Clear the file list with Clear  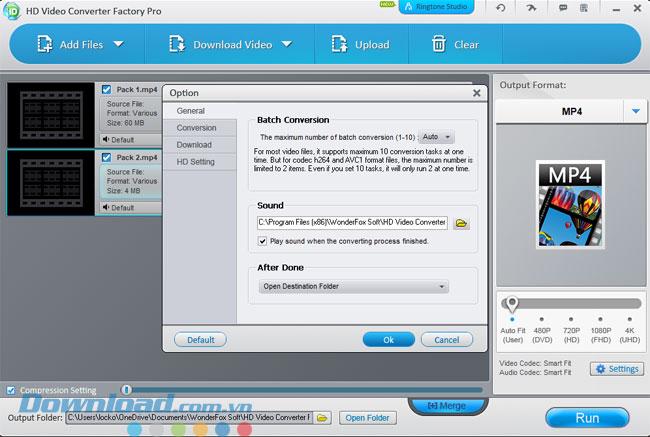(x=455, y=44)
